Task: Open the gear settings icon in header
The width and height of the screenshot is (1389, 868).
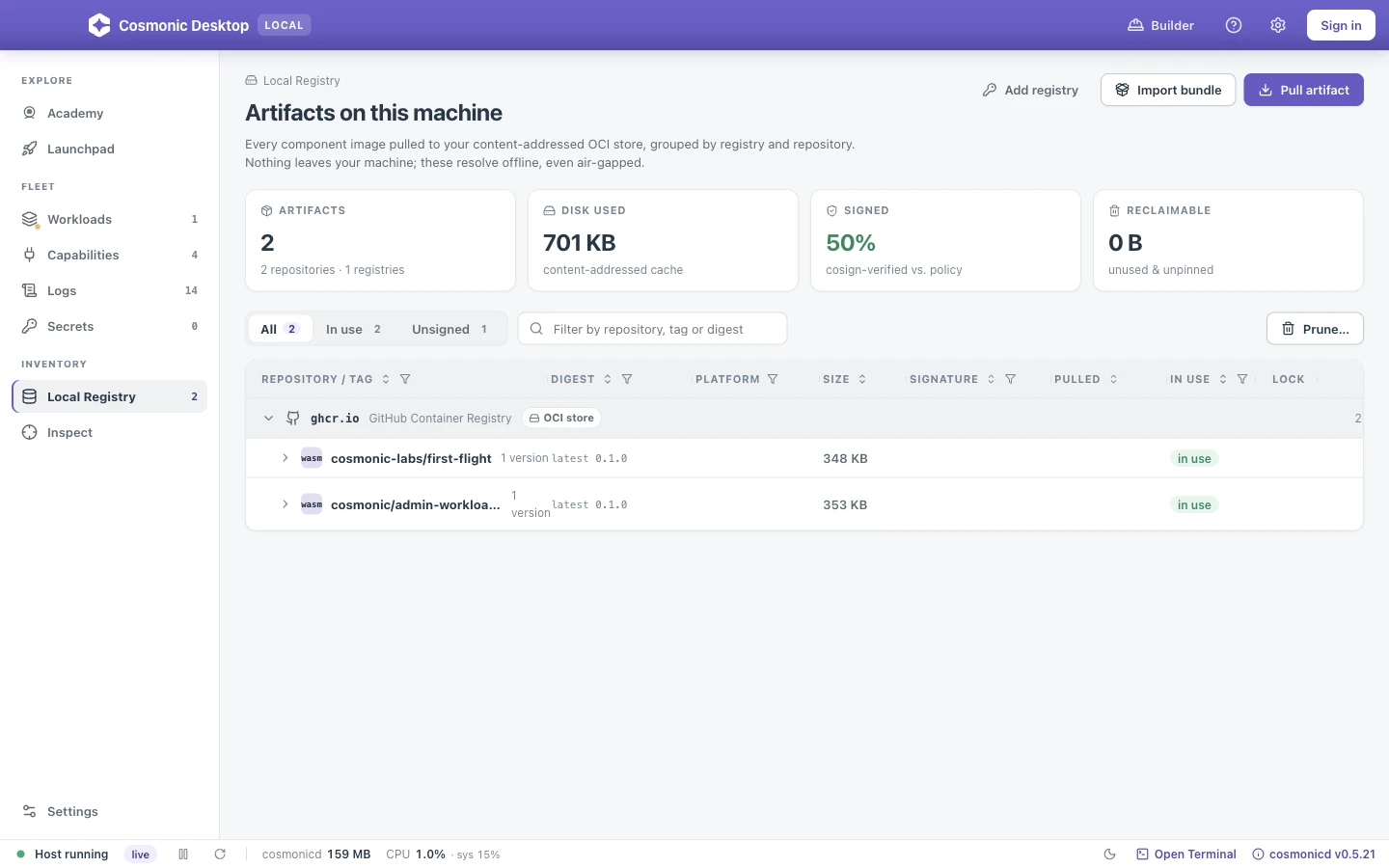Action: [1278, 25]
